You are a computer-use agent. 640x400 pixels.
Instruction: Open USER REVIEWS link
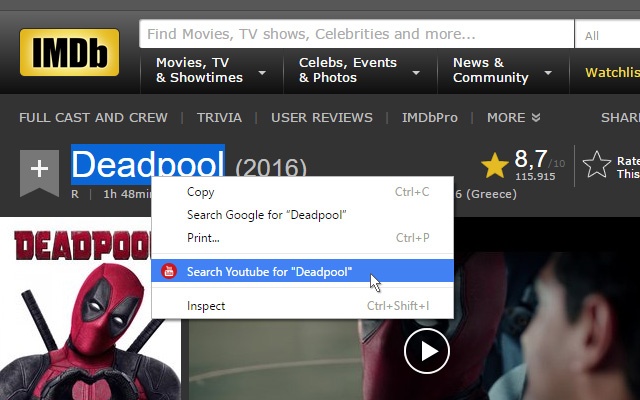click(322, 118)
